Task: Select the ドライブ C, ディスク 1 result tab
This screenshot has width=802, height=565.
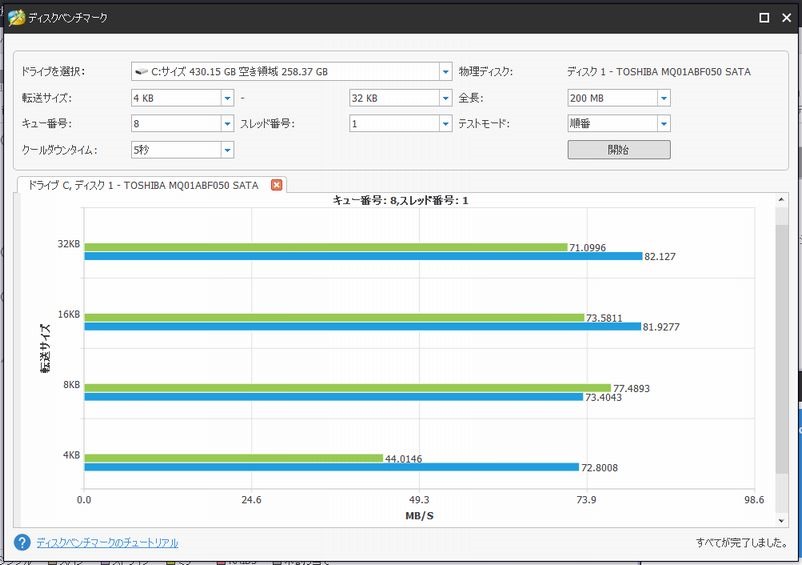Action: tap(142, 185)
